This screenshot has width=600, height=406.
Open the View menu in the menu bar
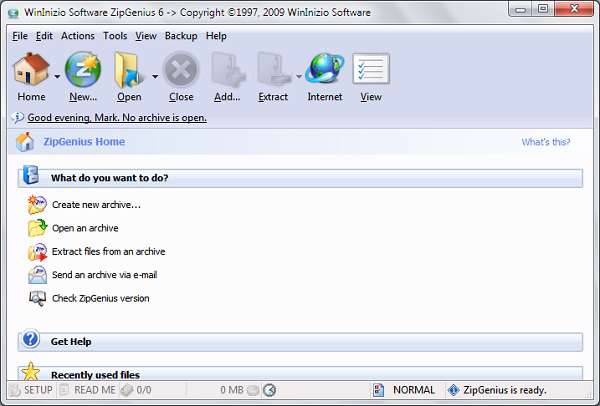[x=146, y=36]
